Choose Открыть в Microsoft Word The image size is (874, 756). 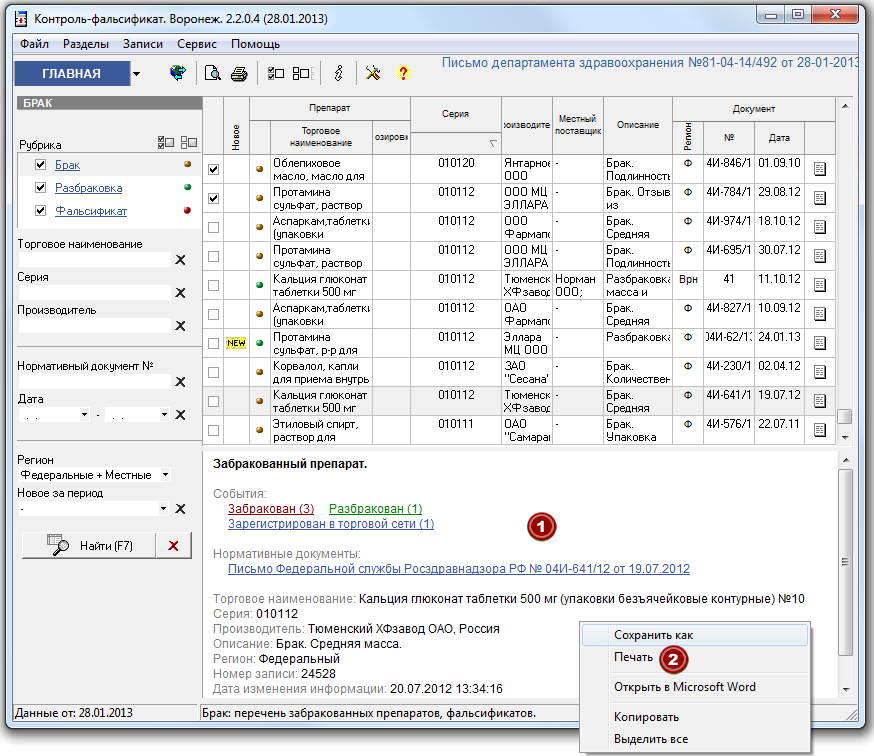(x=695, y=687)
